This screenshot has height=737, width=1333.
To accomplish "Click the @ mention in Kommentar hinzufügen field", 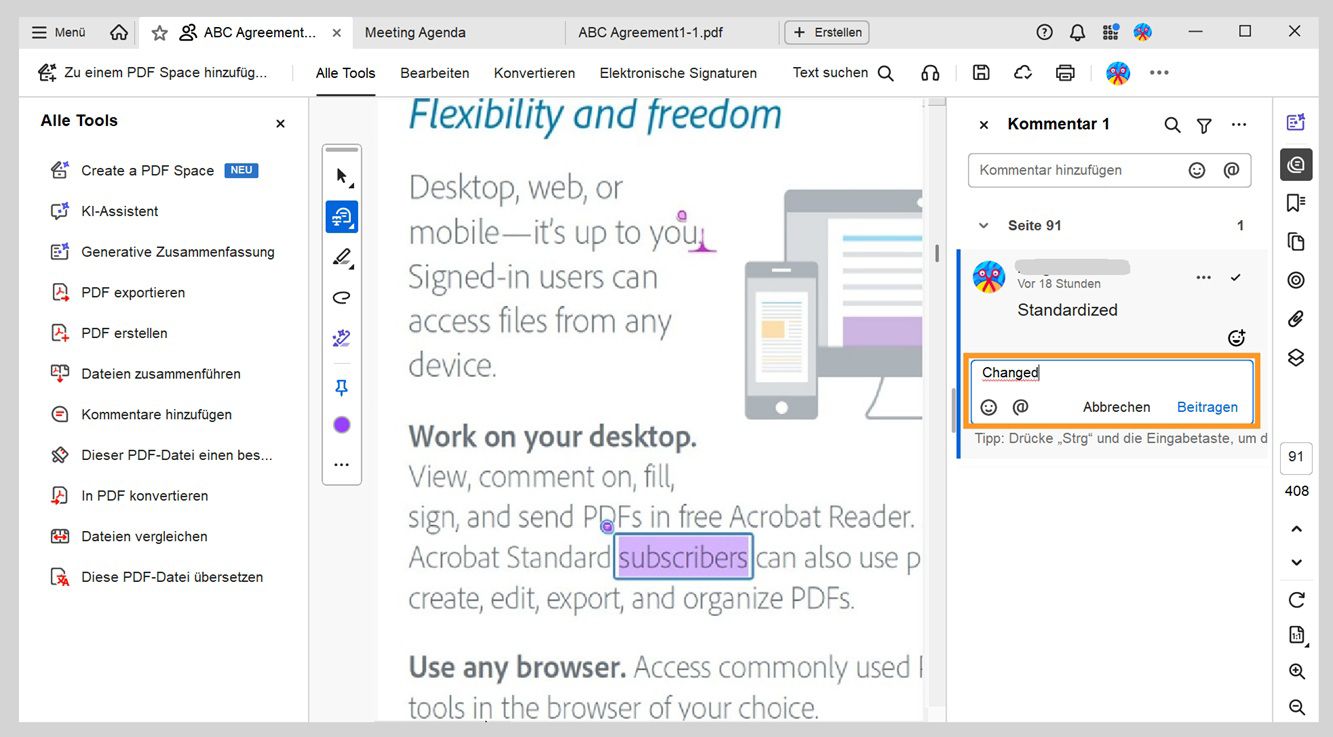I will [1231, 170].
